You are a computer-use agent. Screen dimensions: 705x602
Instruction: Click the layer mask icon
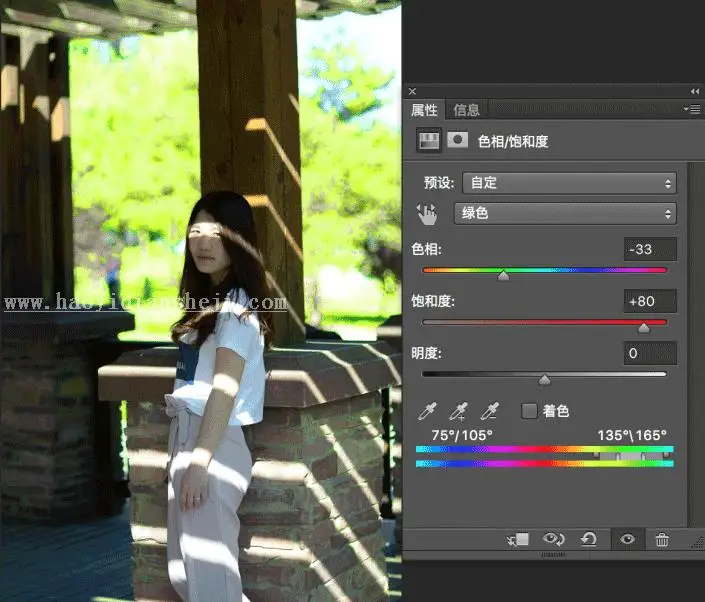457,140
